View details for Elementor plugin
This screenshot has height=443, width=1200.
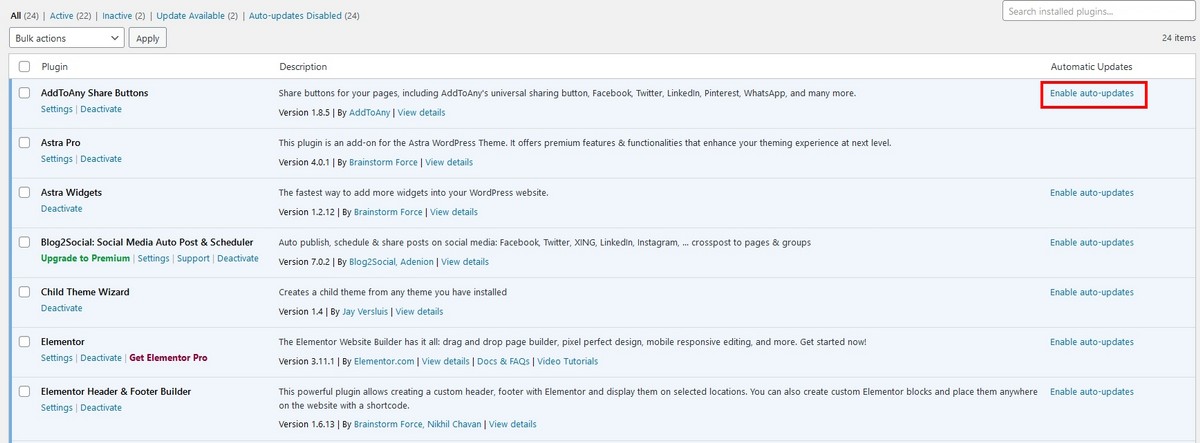pos(446,361)
